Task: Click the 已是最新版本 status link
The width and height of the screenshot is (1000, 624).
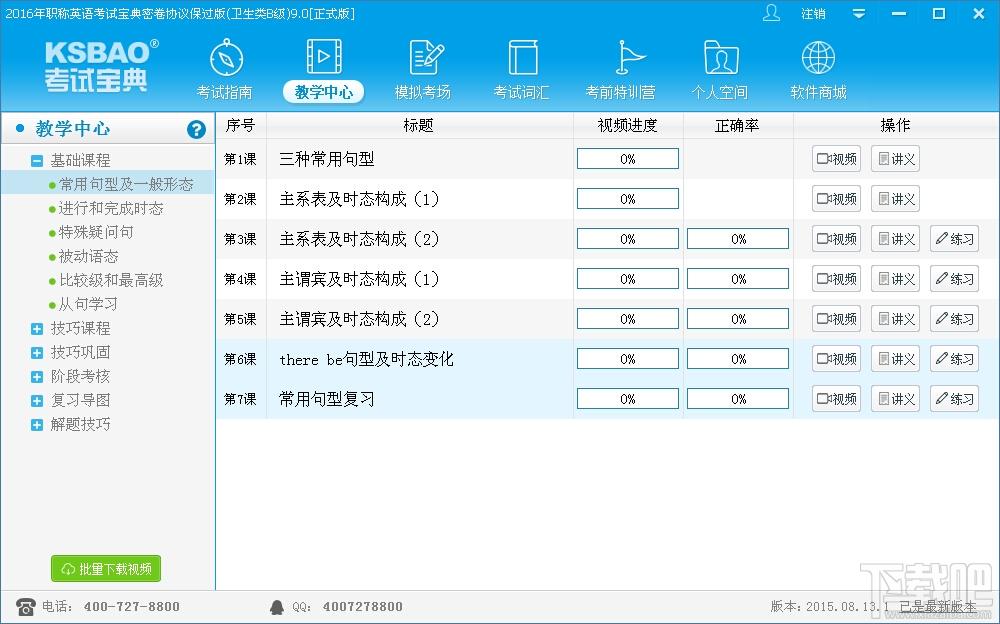Action: pyautogui.click(x=936, y=606)
